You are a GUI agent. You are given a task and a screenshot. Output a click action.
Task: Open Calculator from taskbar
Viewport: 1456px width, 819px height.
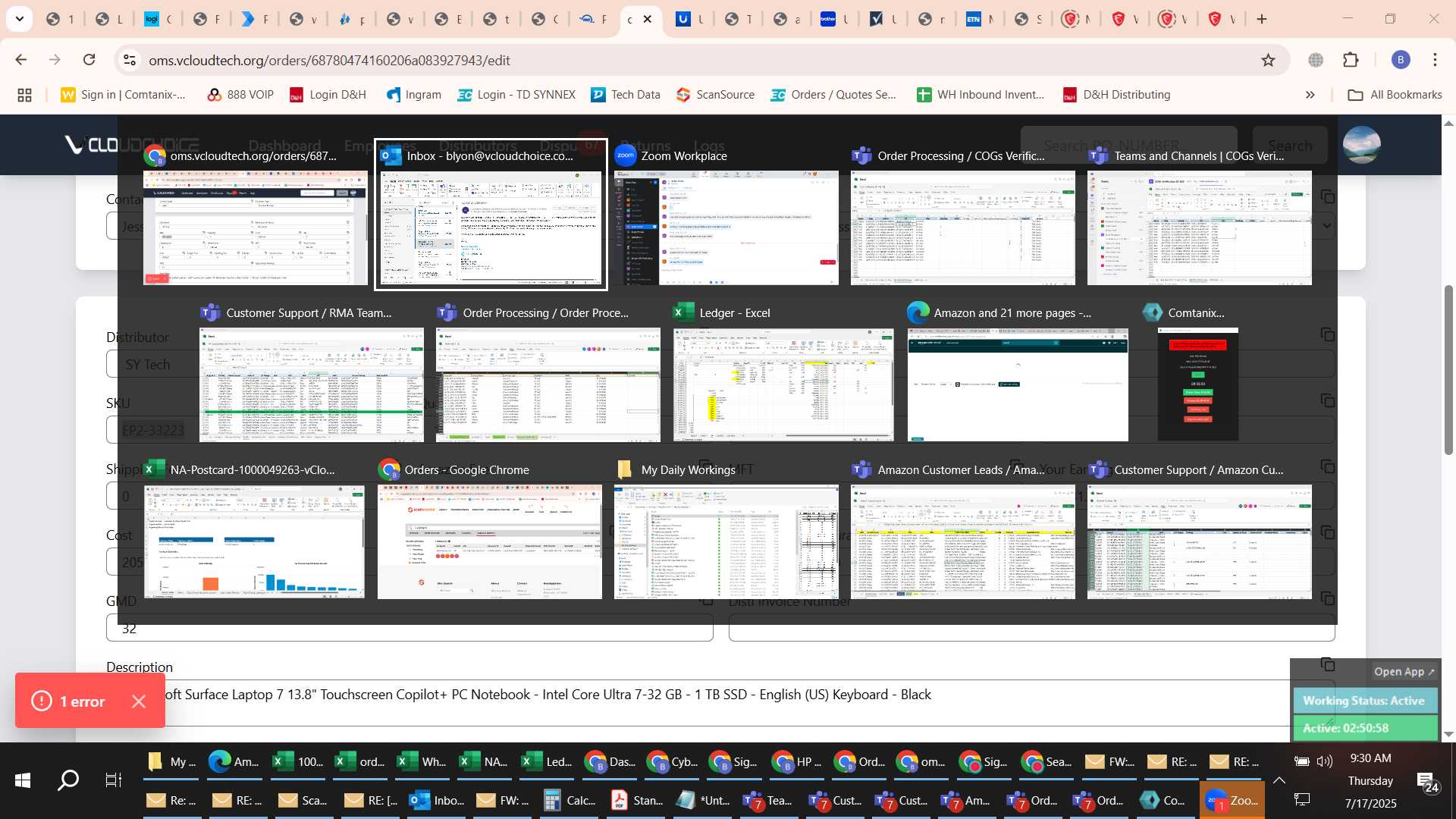click(x=570, y=801)
